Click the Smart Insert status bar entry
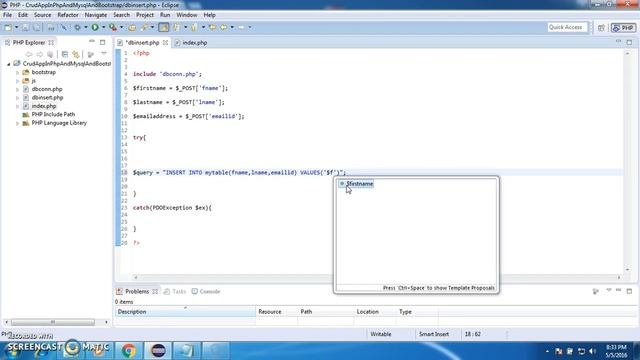 [433, 334]
